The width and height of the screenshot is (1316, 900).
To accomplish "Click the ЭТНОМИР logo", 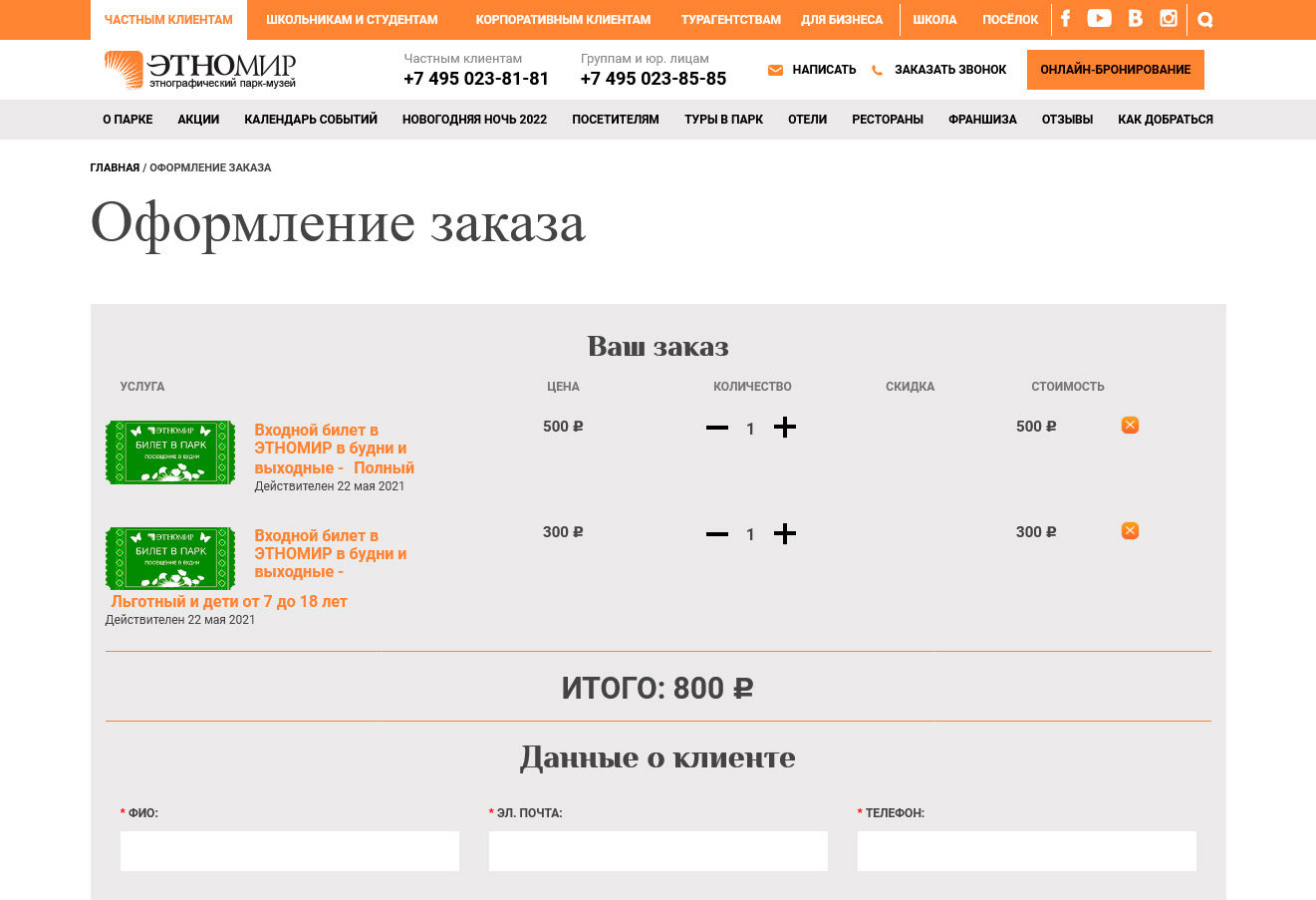I will 200,70.
